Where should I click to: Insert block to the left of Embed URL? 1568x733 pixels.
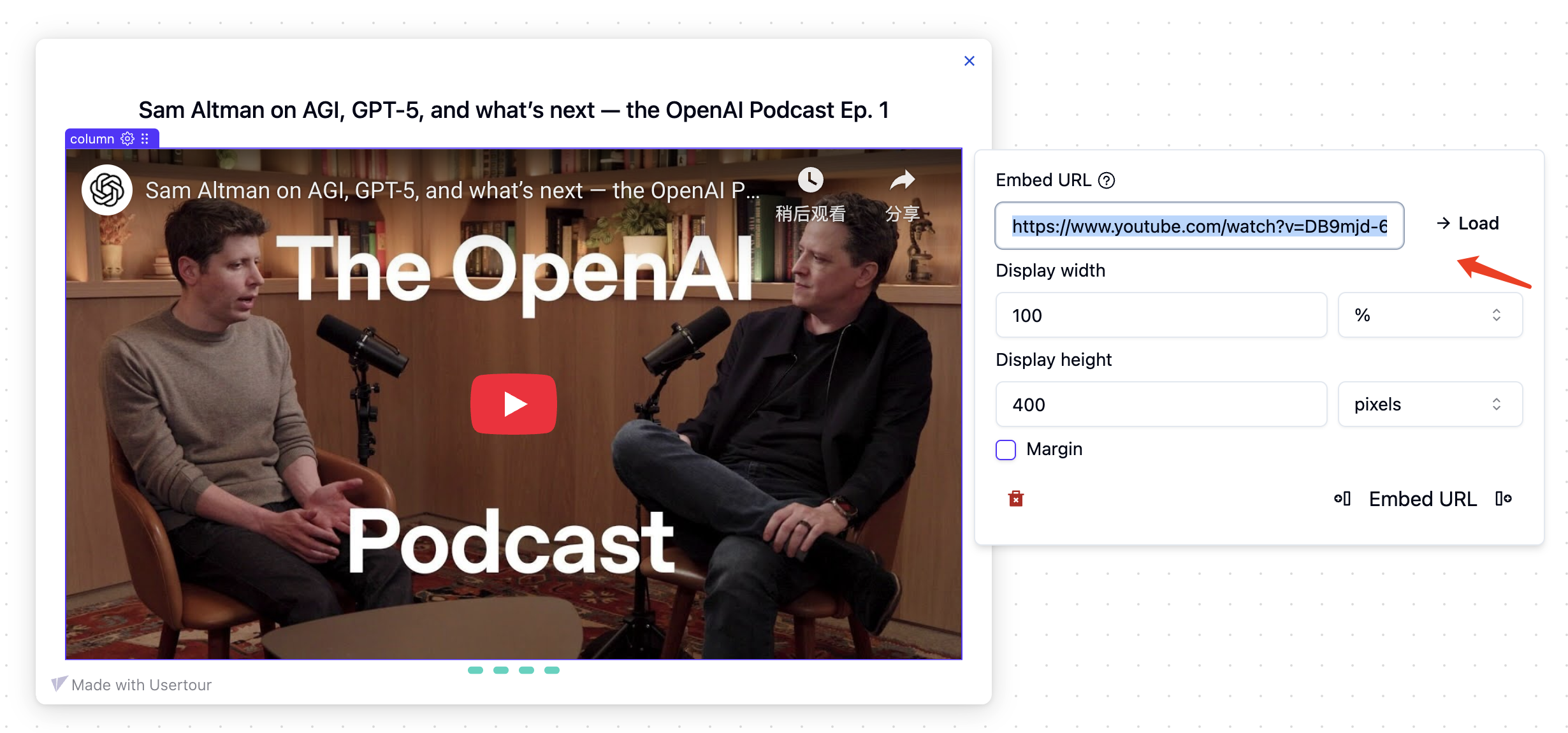click(1342, 498)
